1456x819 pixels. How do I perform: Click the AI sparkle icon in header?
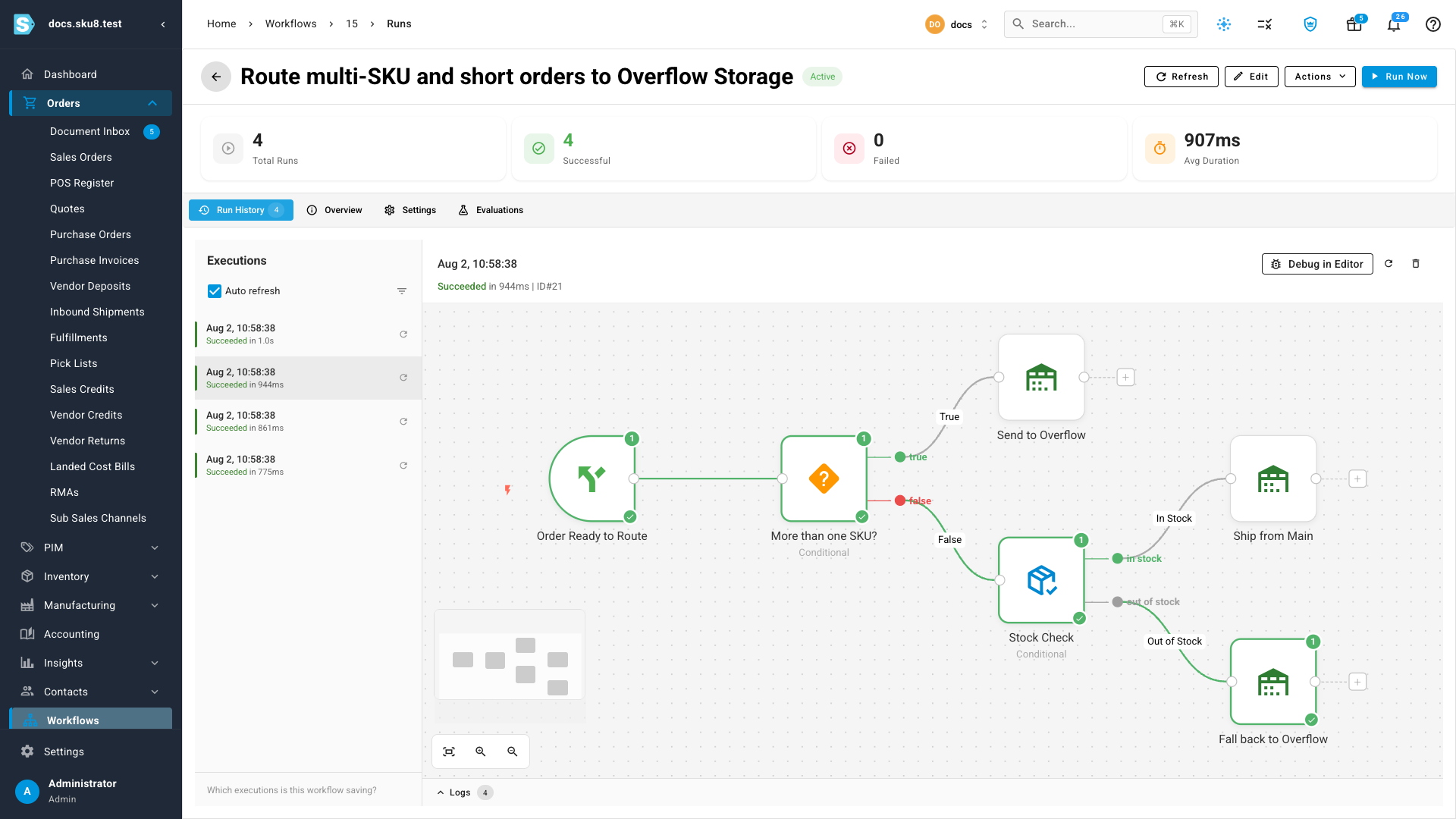click(1224, 24)
